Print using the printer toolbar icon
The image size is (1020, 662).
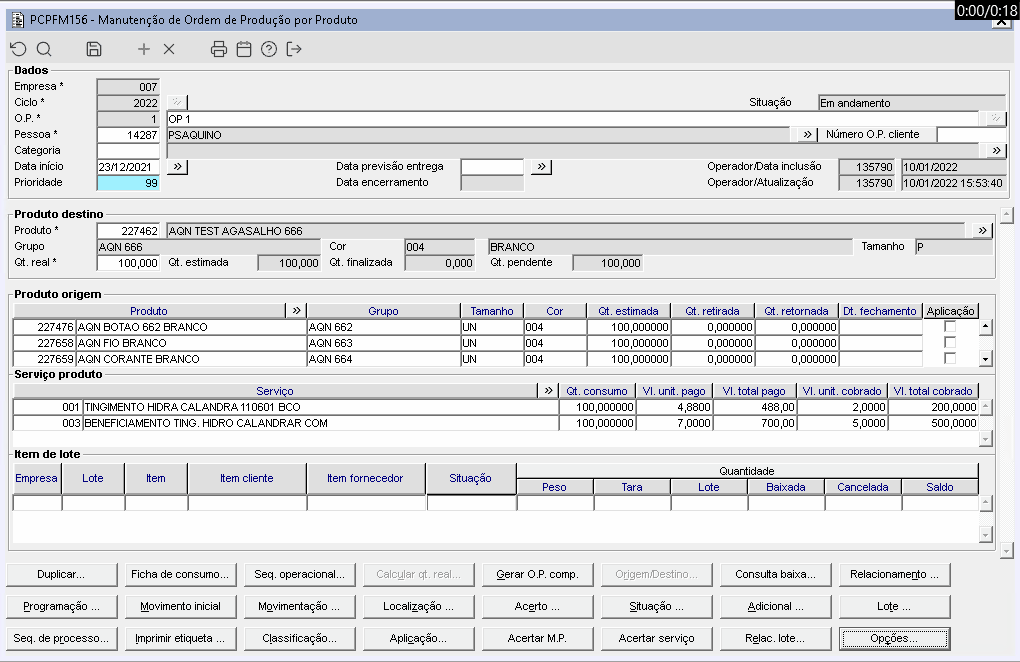(x=219, y=49)
